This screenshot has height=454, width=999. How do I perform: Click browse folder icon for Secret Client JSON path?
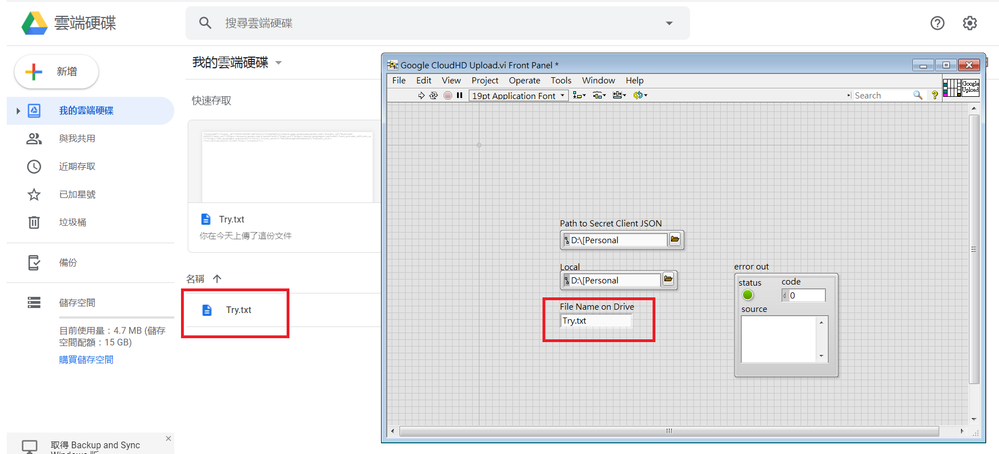(675, 240)
